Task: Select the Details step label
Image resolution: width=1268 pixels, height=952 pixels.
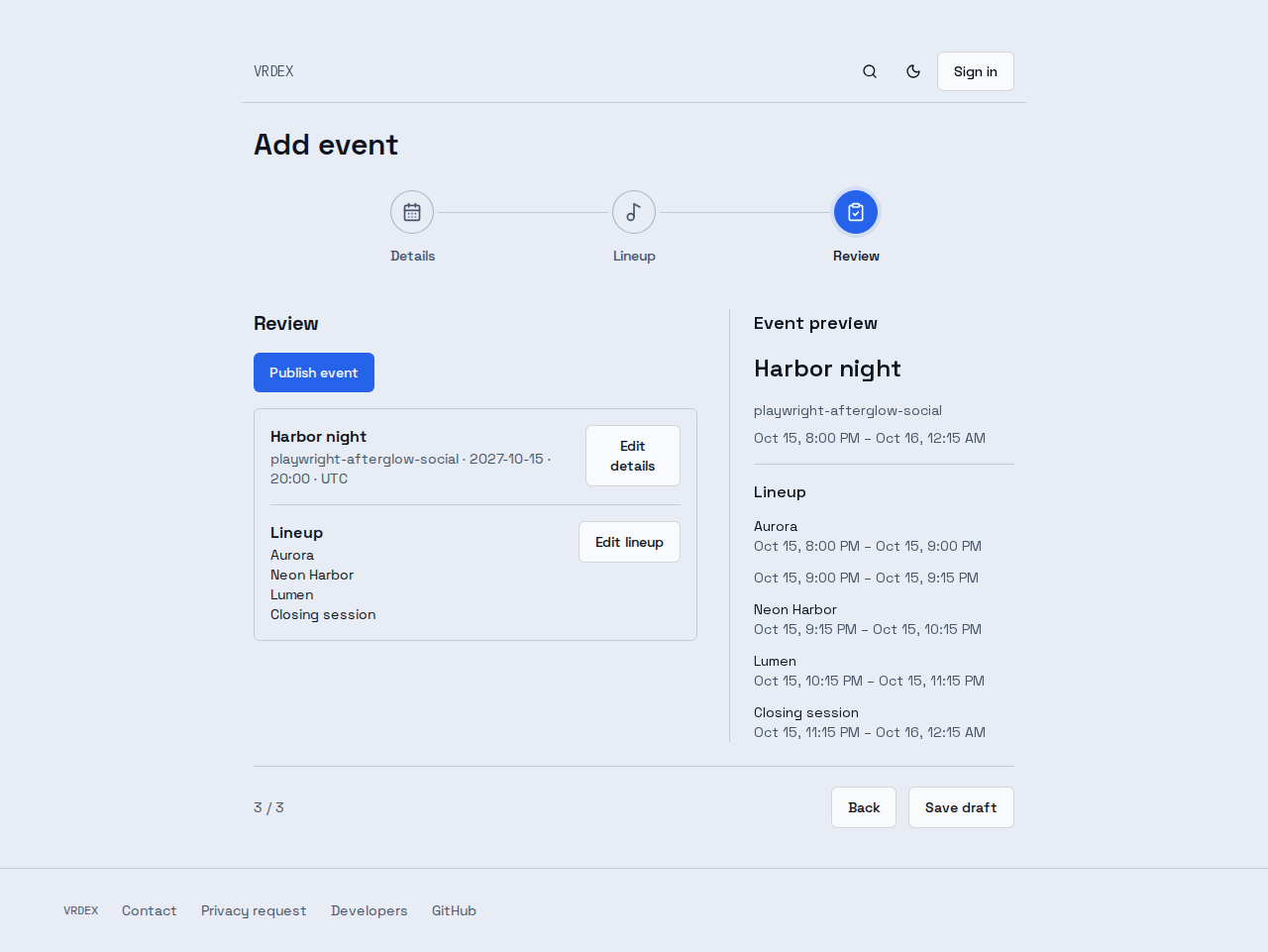Action: 412,256
